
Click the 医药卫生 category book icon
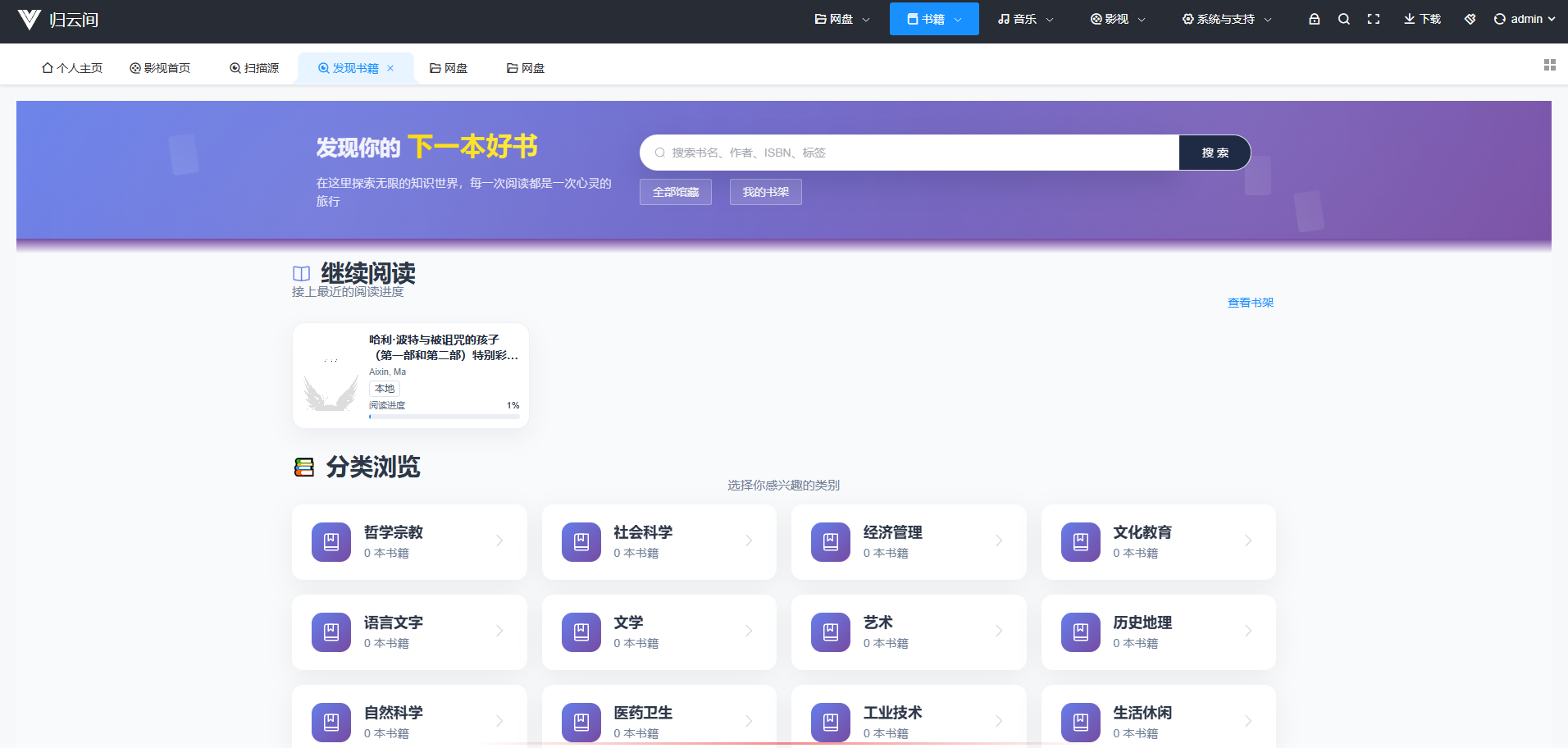[581, 723]
